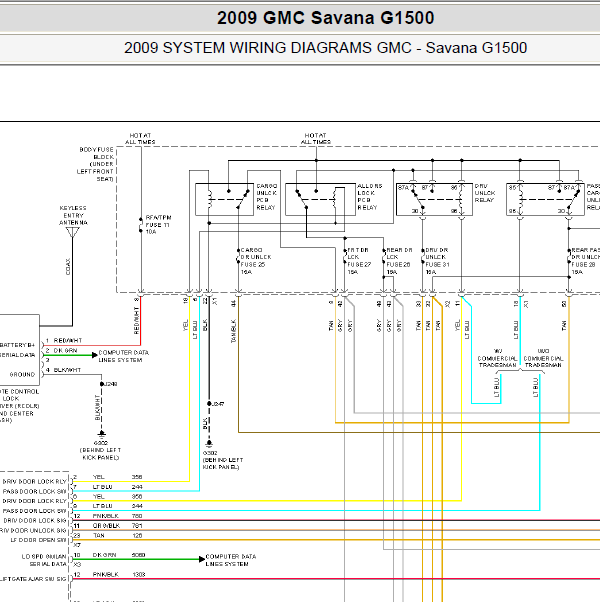Click the vertical 'TAN/BLK' wire label

(x=233, y=331)
